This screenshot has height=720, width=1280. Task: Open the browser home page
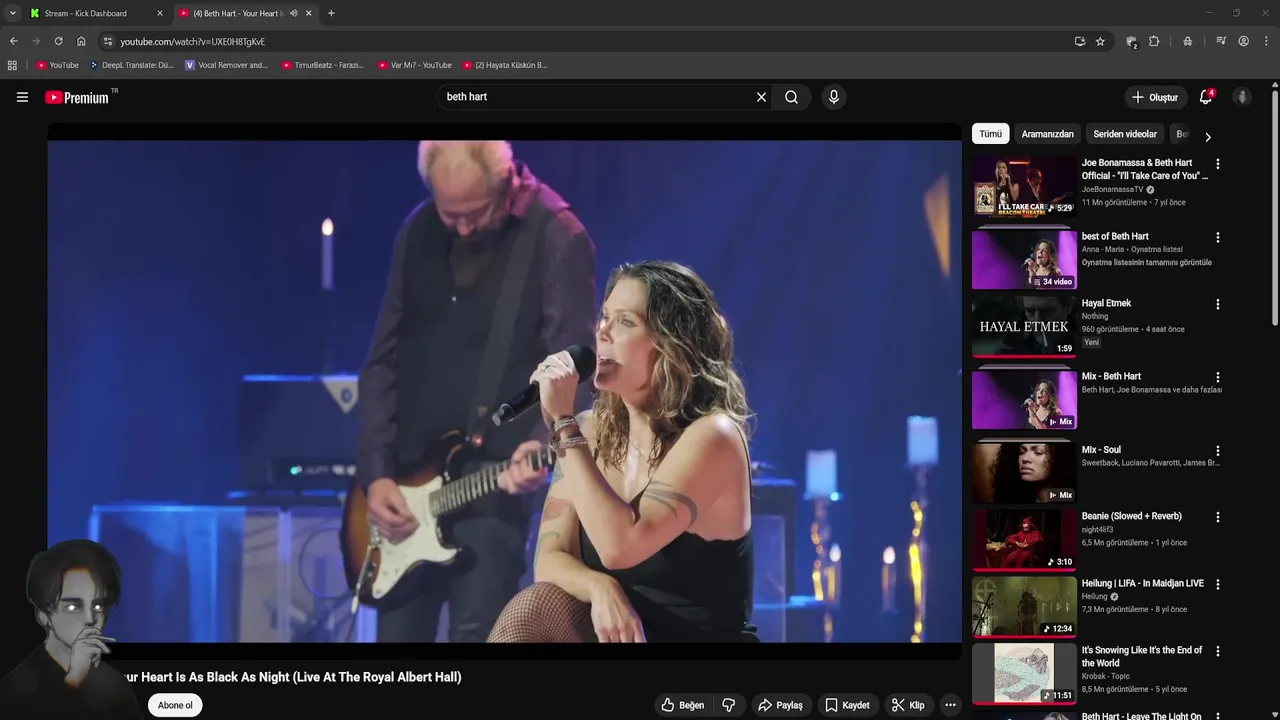click(81, 41)
